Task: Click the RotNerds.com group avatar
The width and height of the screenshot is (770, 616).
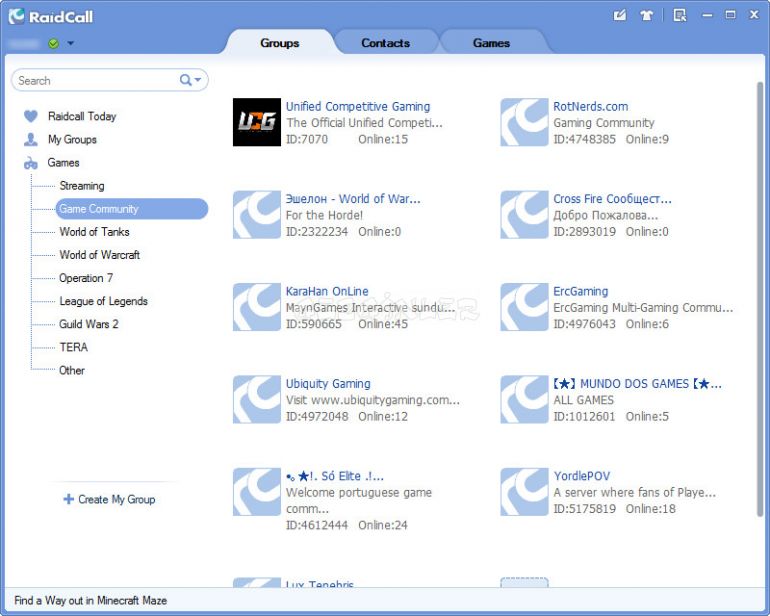Action: coord(524,122)
